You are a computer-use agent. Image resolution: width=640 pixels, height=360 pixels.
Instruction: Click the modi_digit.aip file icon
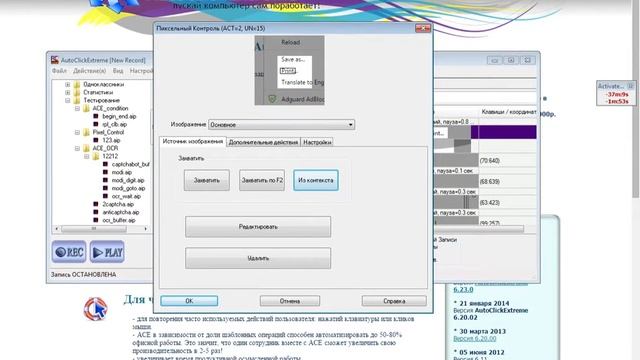tap(105, 180)
